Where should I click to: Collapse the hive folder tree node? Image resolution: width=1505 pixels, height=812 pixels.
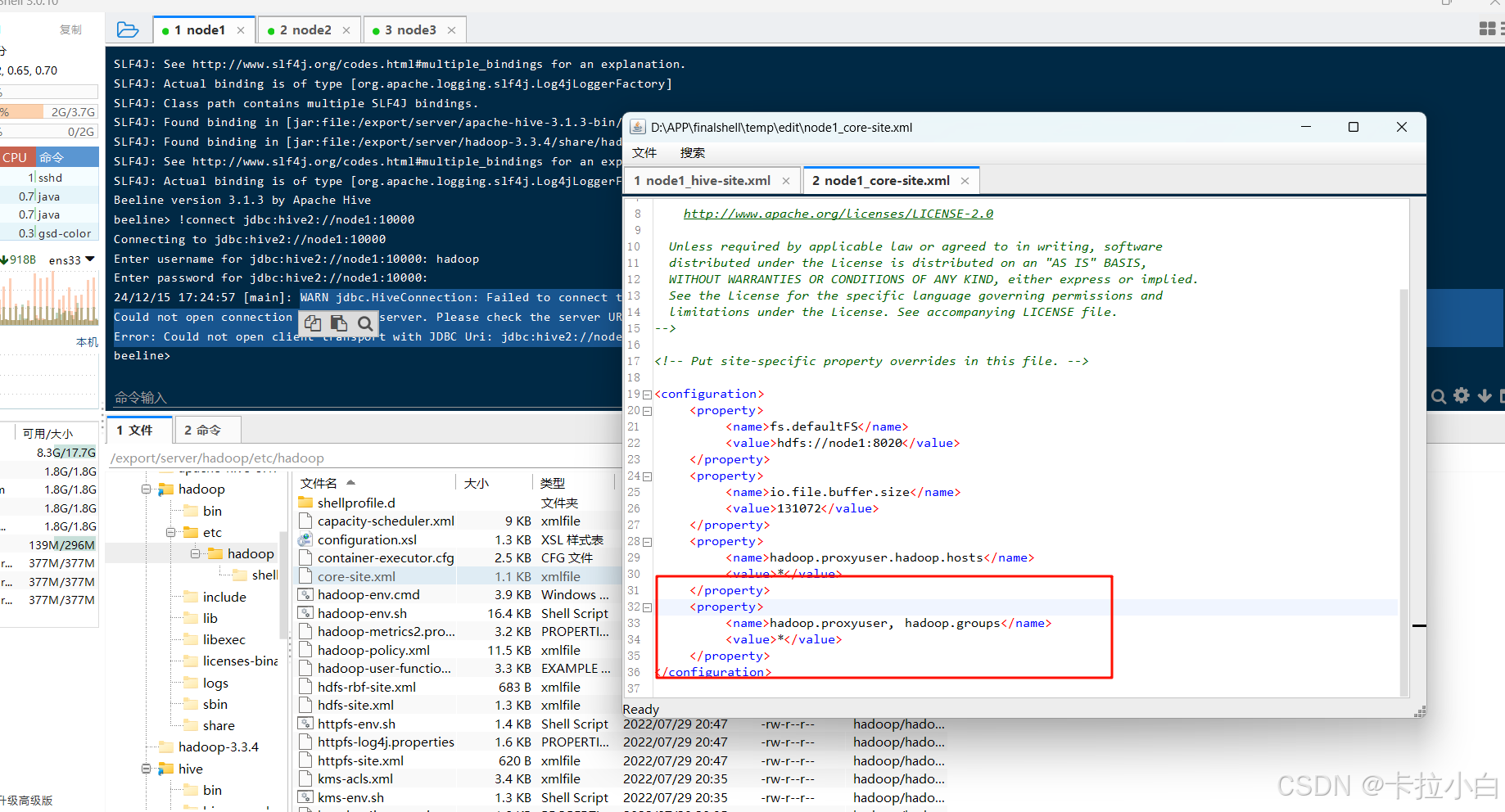pos(147,769)
